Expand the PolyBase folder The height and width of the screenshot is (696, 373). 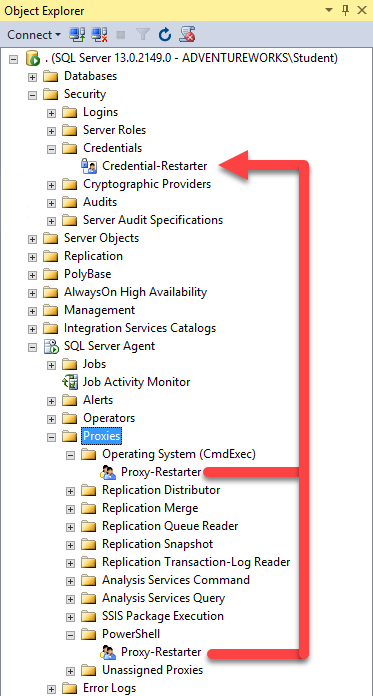tap(32, 274)
